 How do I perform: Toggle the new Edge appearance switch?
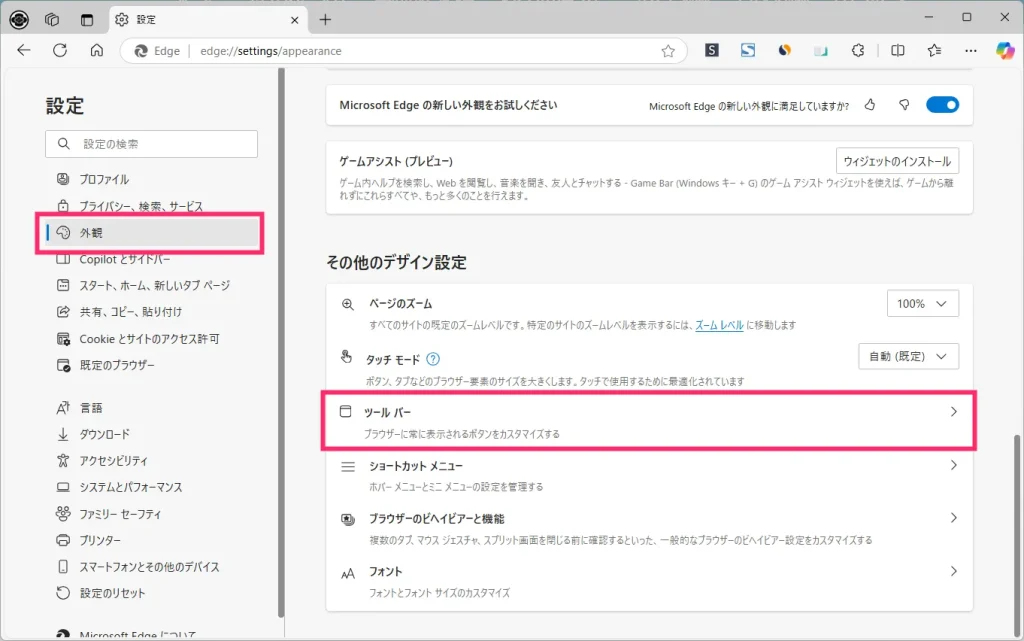pyautogui.click(x=942, y=104)
